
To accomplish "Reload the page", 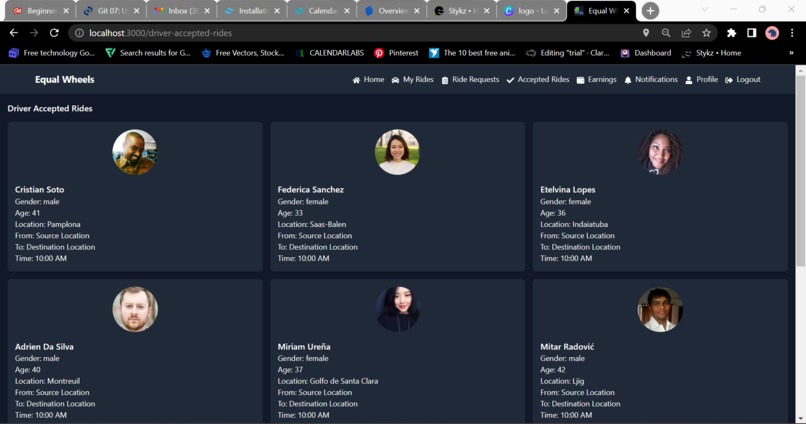I will pos(54,33).
